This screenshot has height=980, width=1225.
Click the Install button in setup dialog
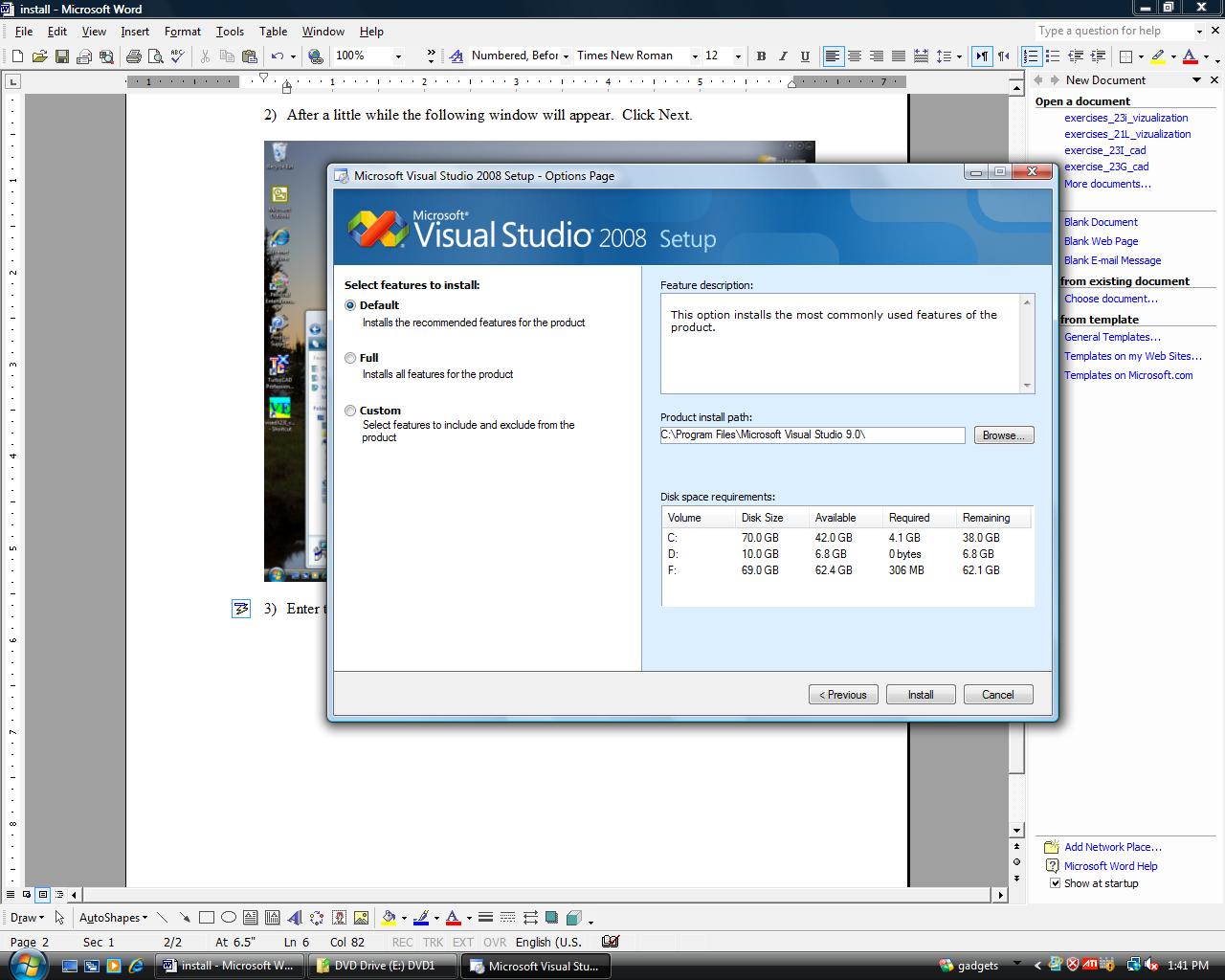[921, 695]
